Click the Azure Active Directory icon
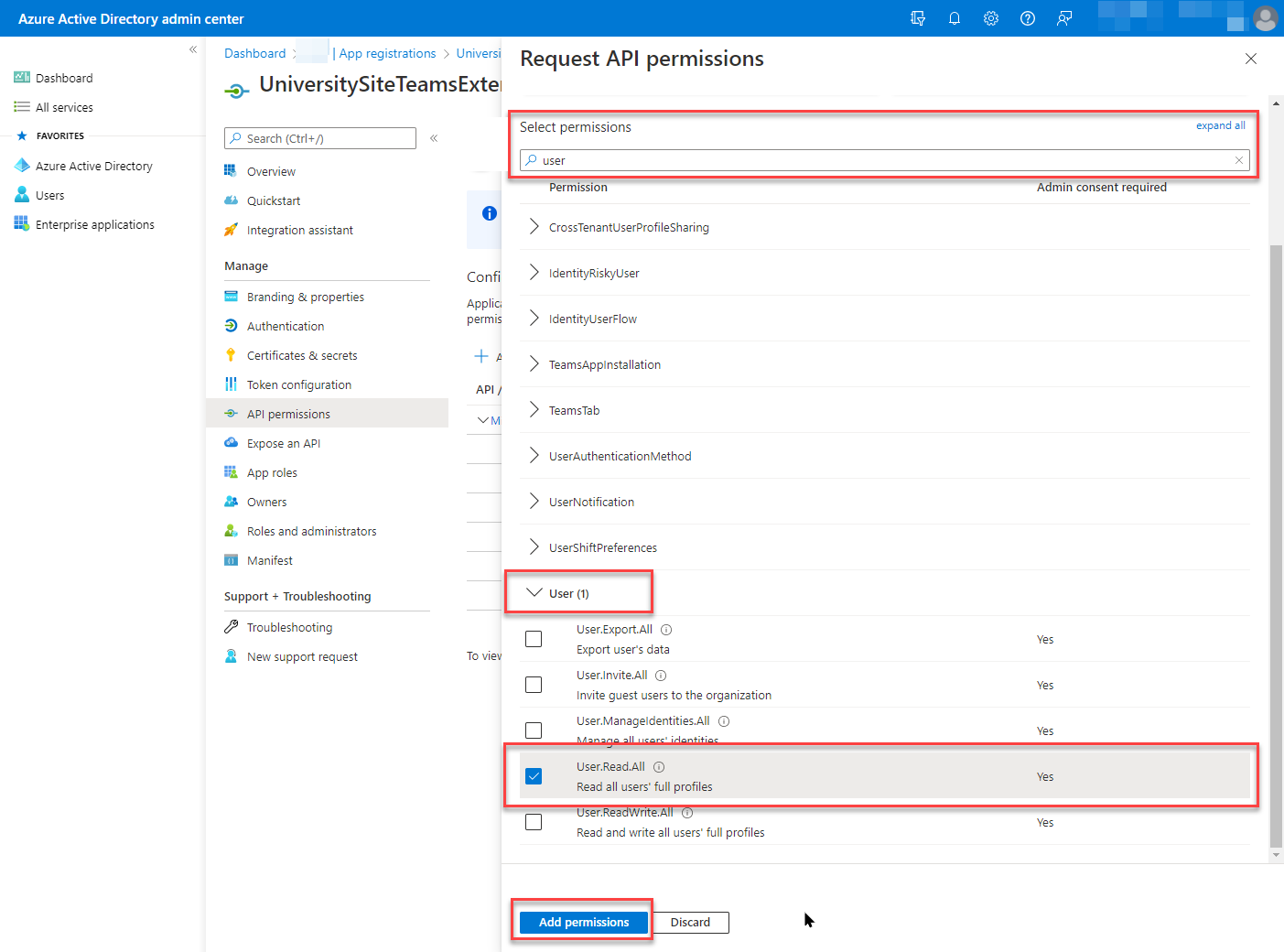 pos(22,166)
